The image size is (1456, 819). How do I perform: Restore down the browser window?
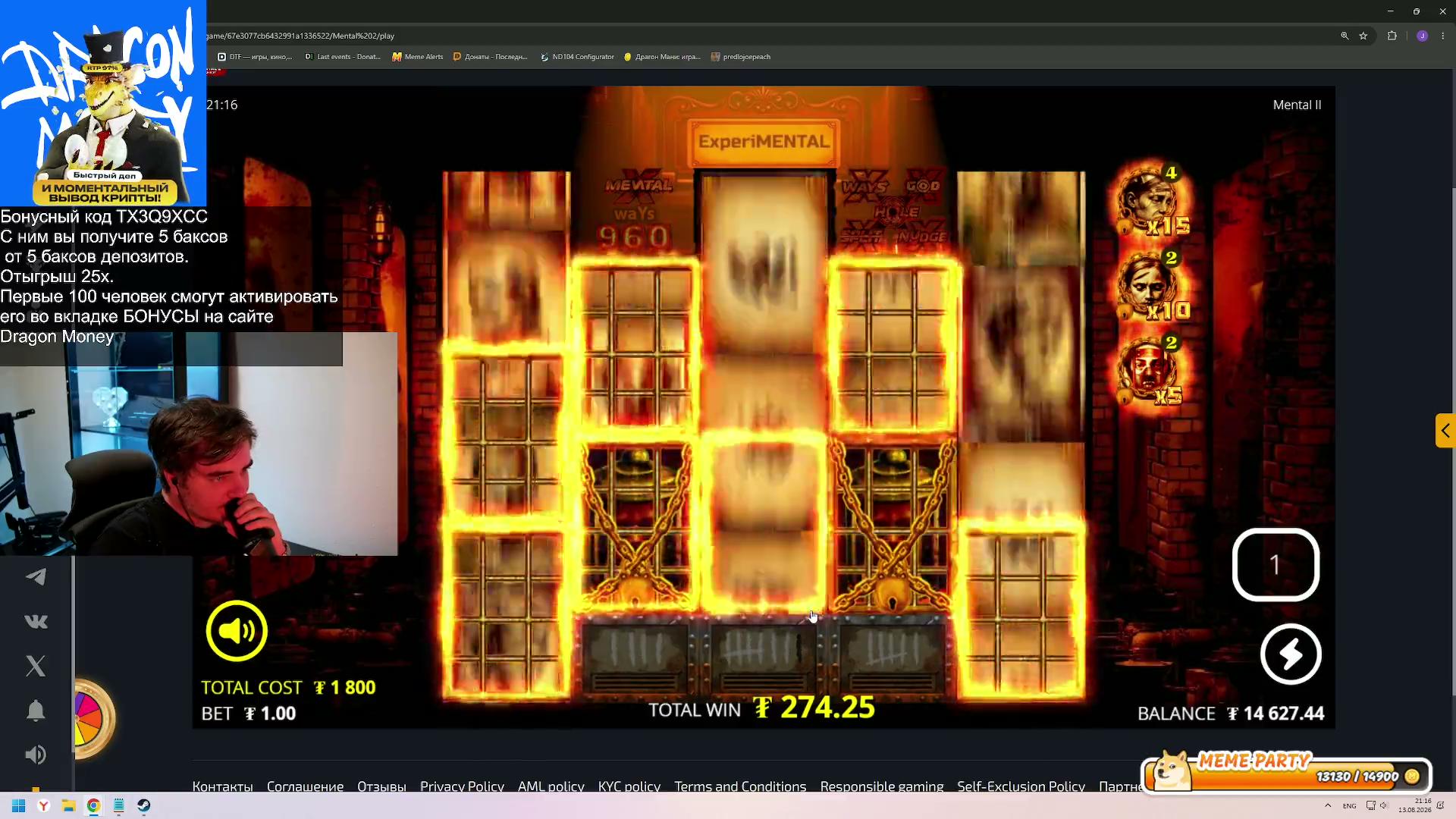[1416, 11]
